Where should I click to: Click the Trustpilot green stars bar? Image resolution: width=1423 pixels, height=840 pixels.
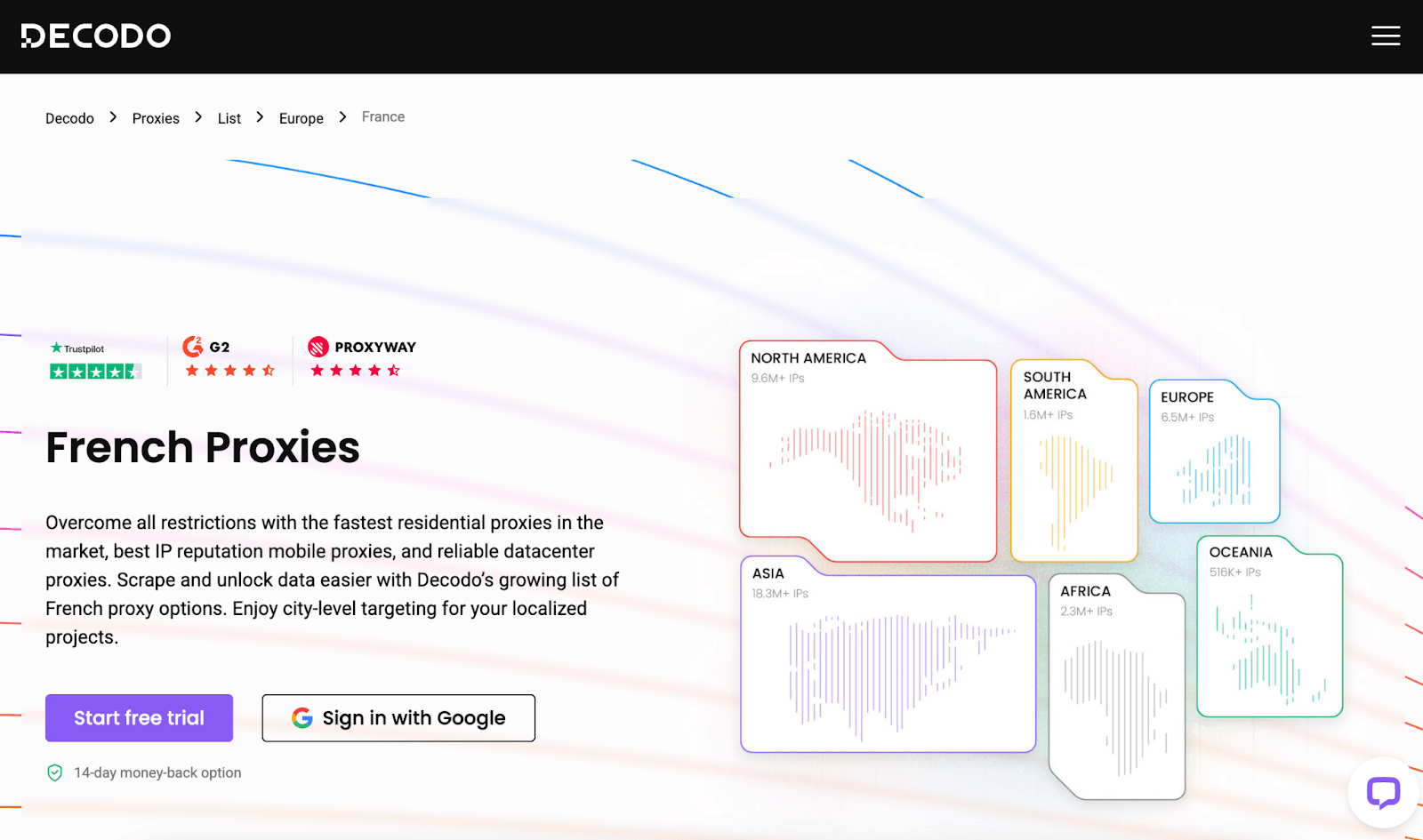pyautogui.click(x=95, y=372)
